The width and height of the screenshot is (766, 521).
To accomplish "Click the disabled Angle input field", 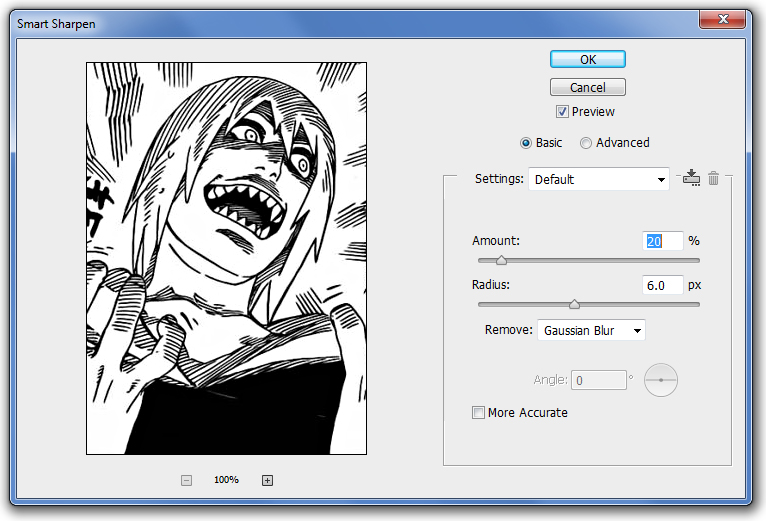I will coord(599,380).
